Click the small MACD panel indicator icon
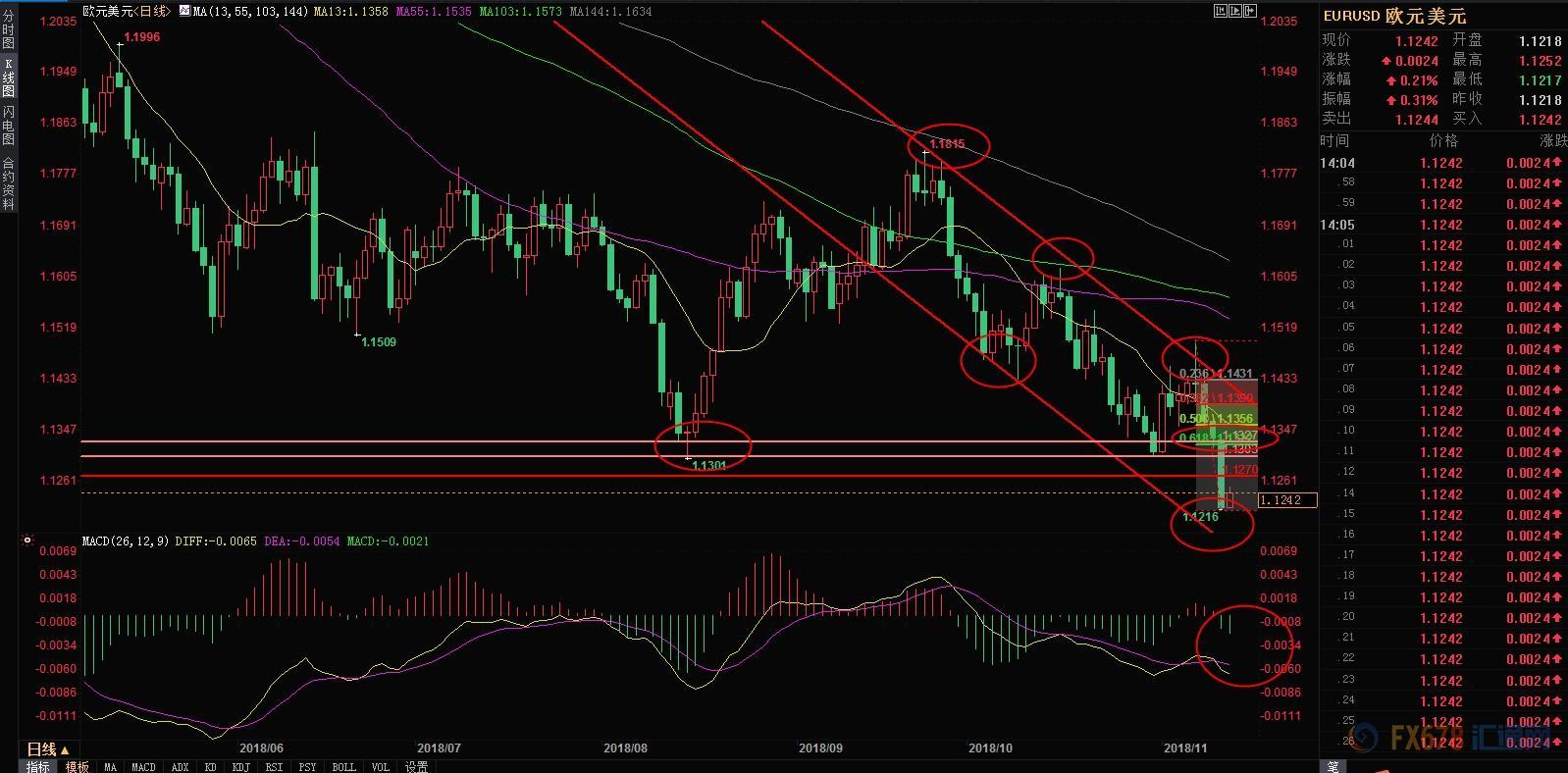Image resolution: width=1568 pixels, height=773 pixels. pos(27,541)
